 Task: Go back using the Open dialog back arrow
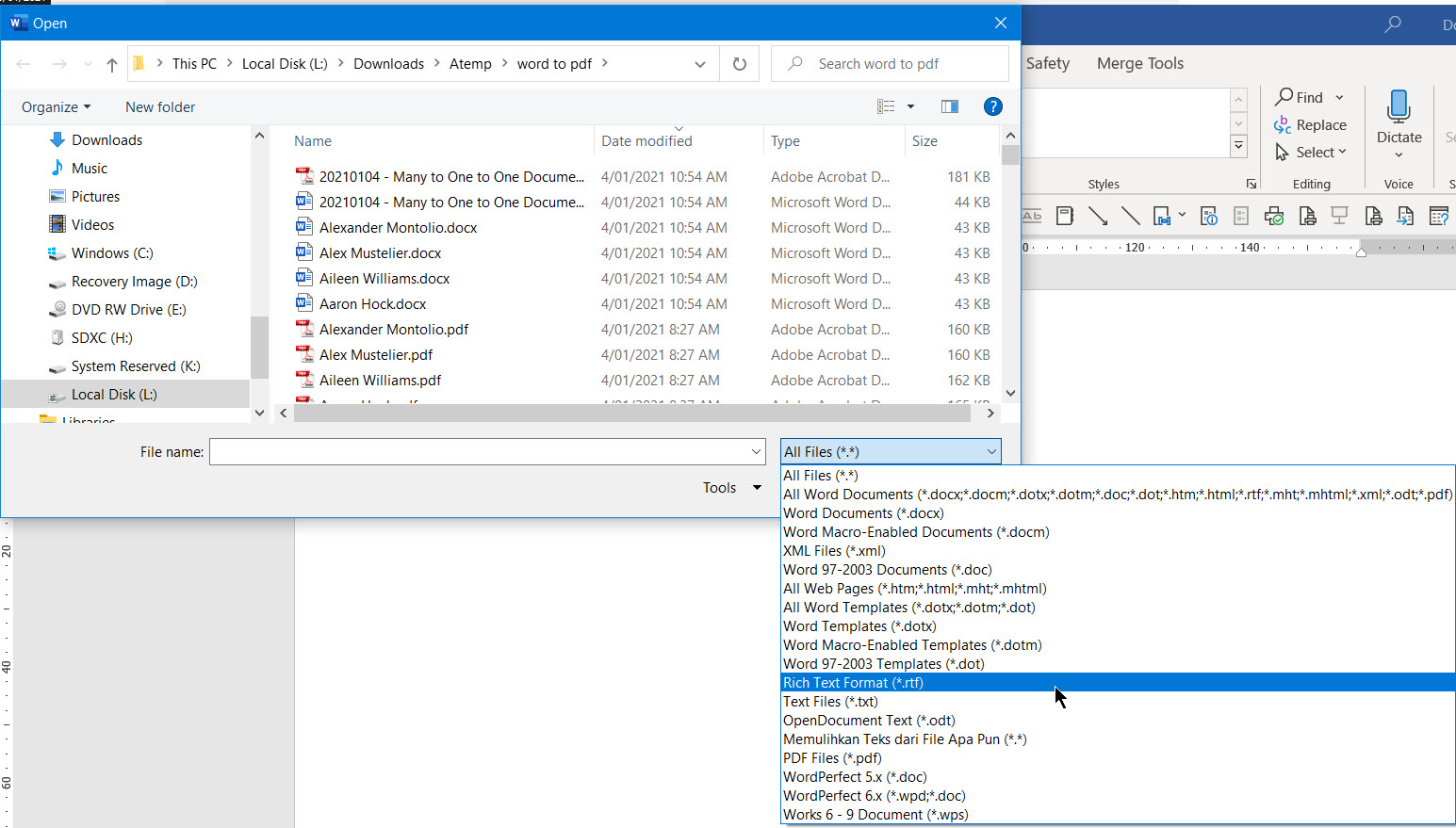pyautogui.click(x=24, y=64)
